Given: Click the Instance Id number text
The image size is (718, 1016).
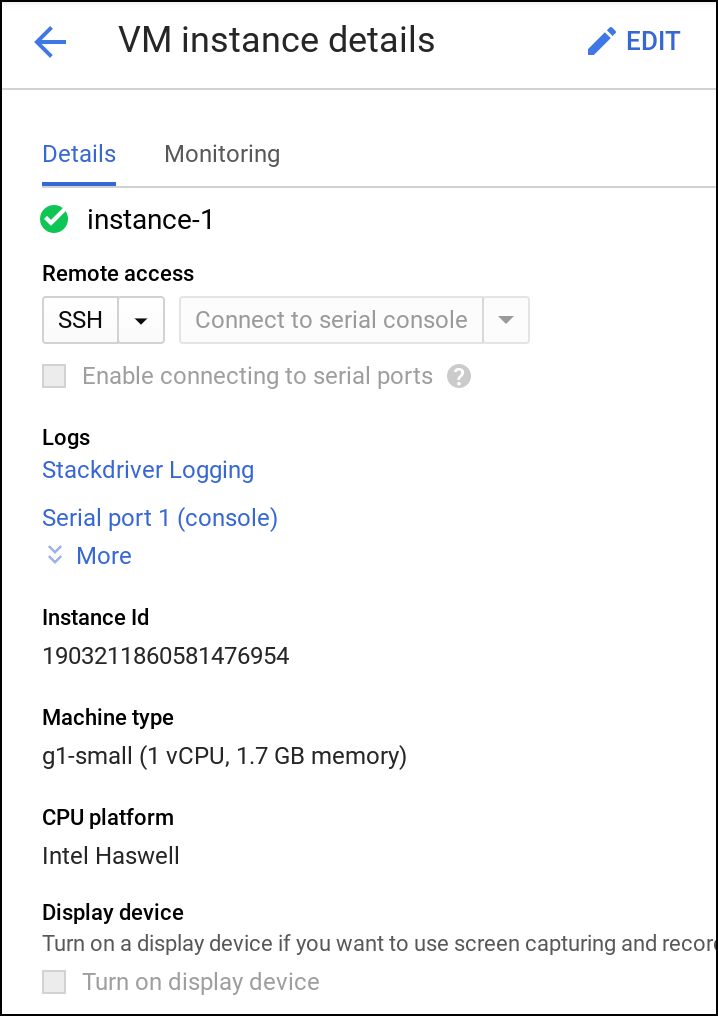Looking at the screenshot, I should click(166, 656).
